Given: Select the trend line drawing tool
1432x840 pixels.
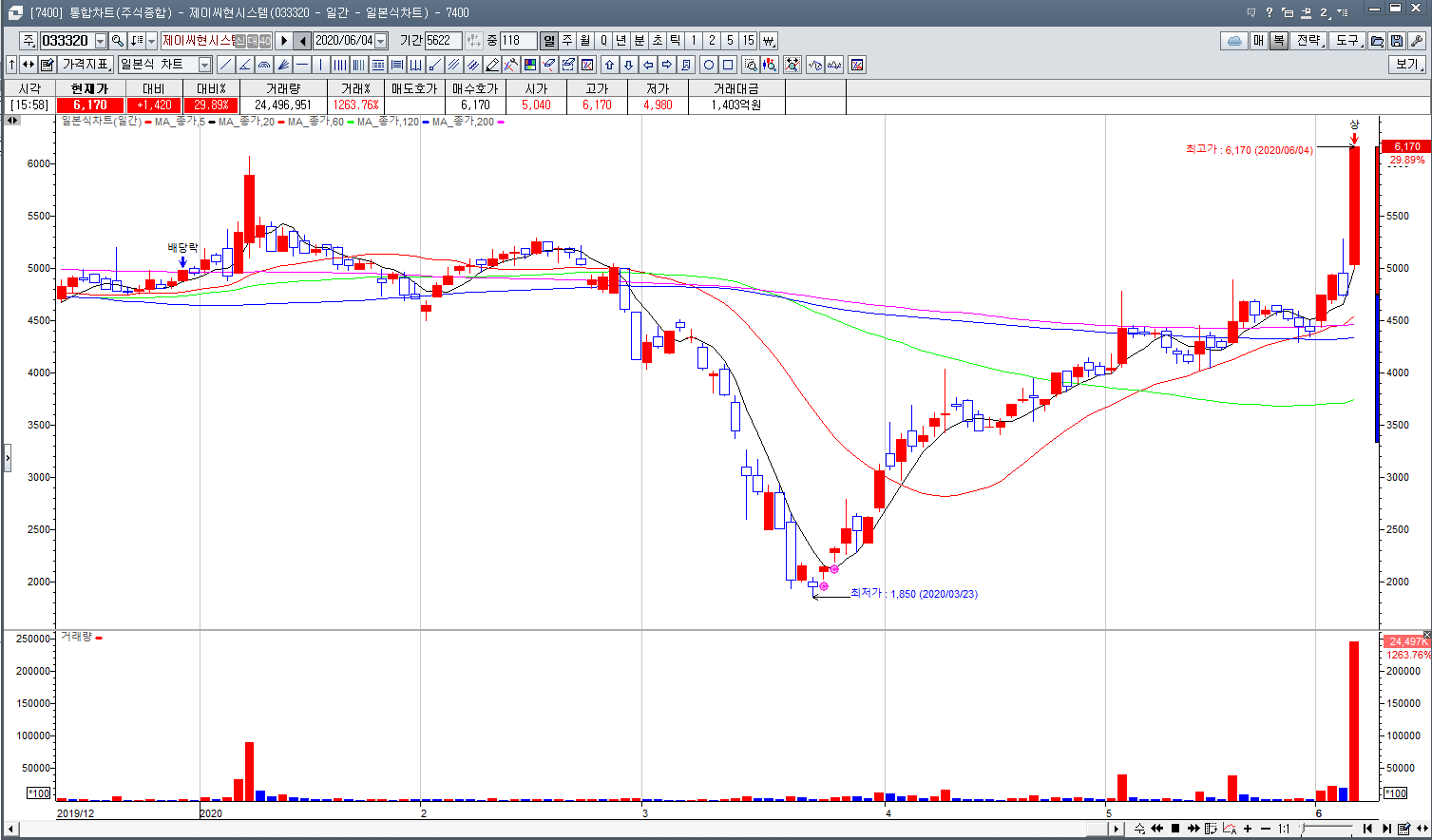Looking at the screenshot, I should point(225,65).
